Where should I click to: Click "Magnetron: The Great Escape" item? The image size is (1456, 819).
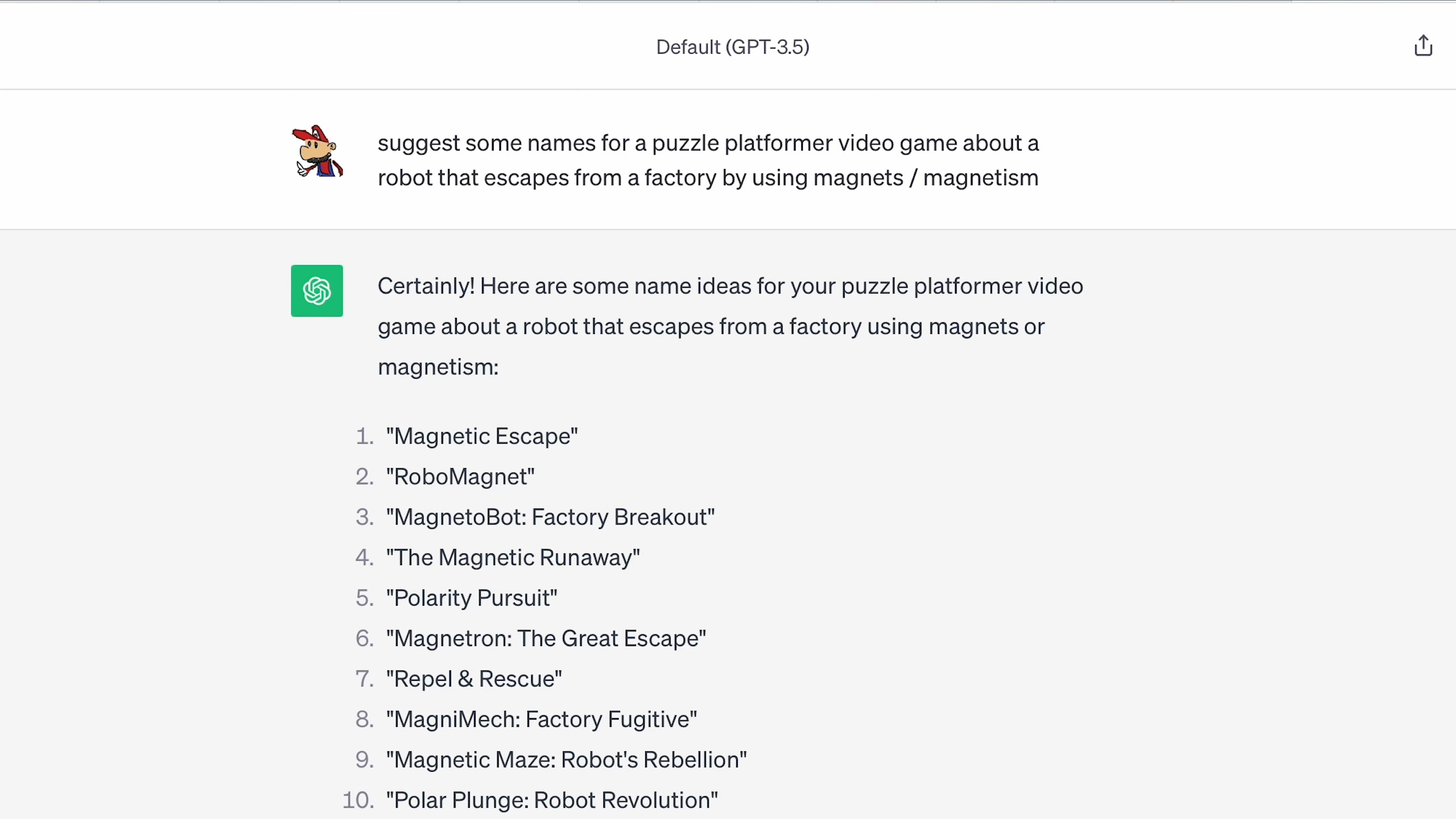[546, 638]
